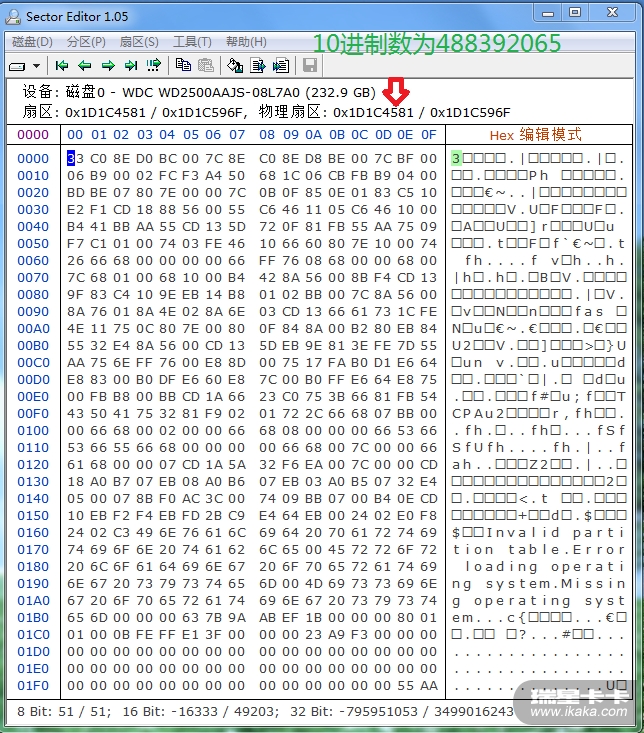Screen dimensions: 644x733
Task: Click ASCII text 'tion table.Error'
Action: [x=538, y=550]
